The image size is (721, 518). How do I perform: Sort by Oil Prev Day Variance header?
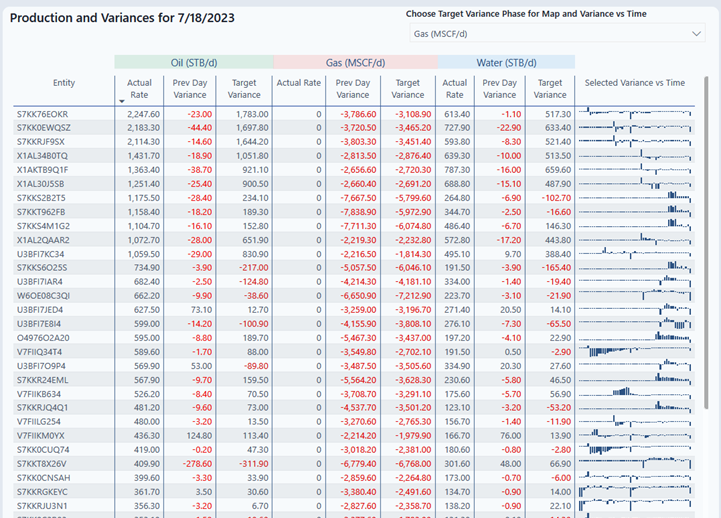[189, 89]
